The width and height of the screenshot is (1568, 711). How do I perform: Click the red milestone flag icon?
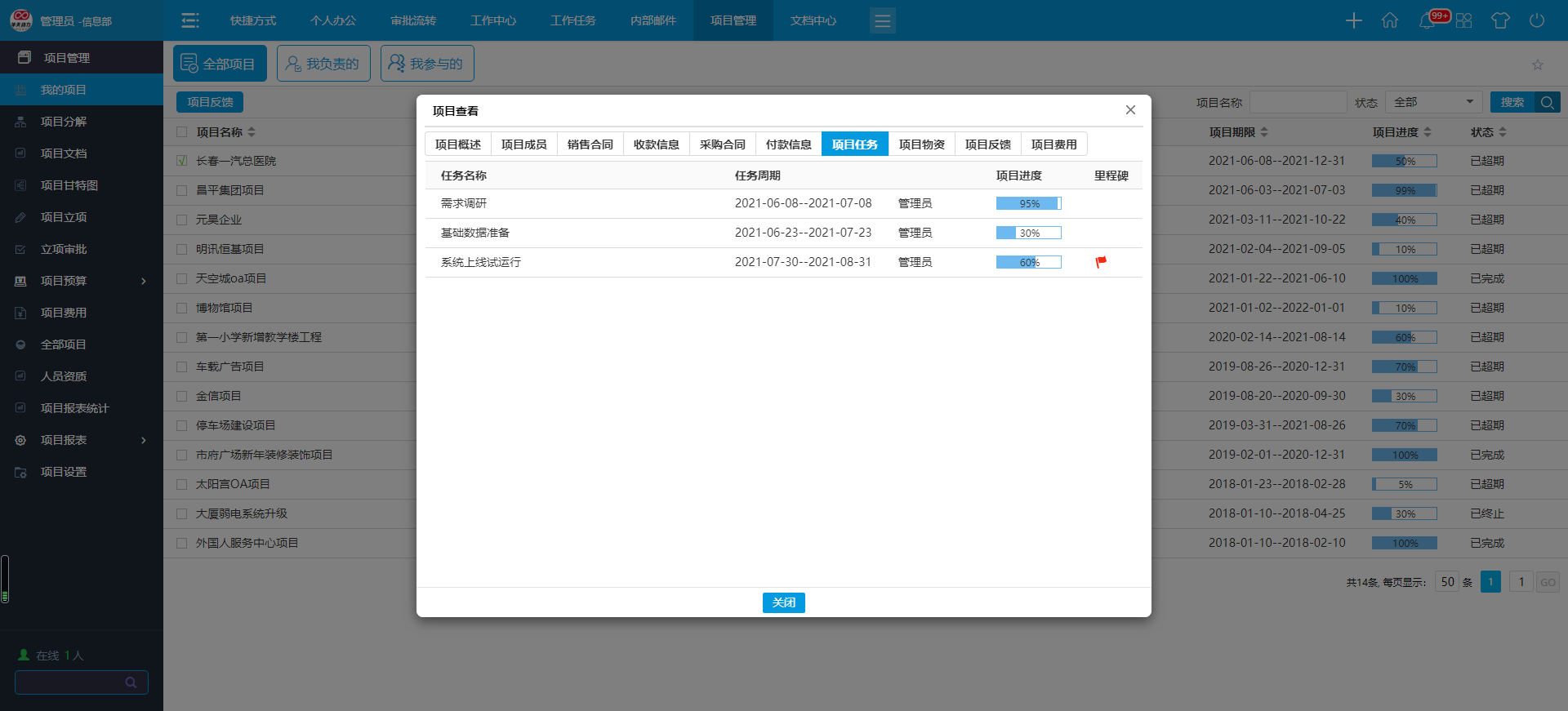click(1101, 262)
